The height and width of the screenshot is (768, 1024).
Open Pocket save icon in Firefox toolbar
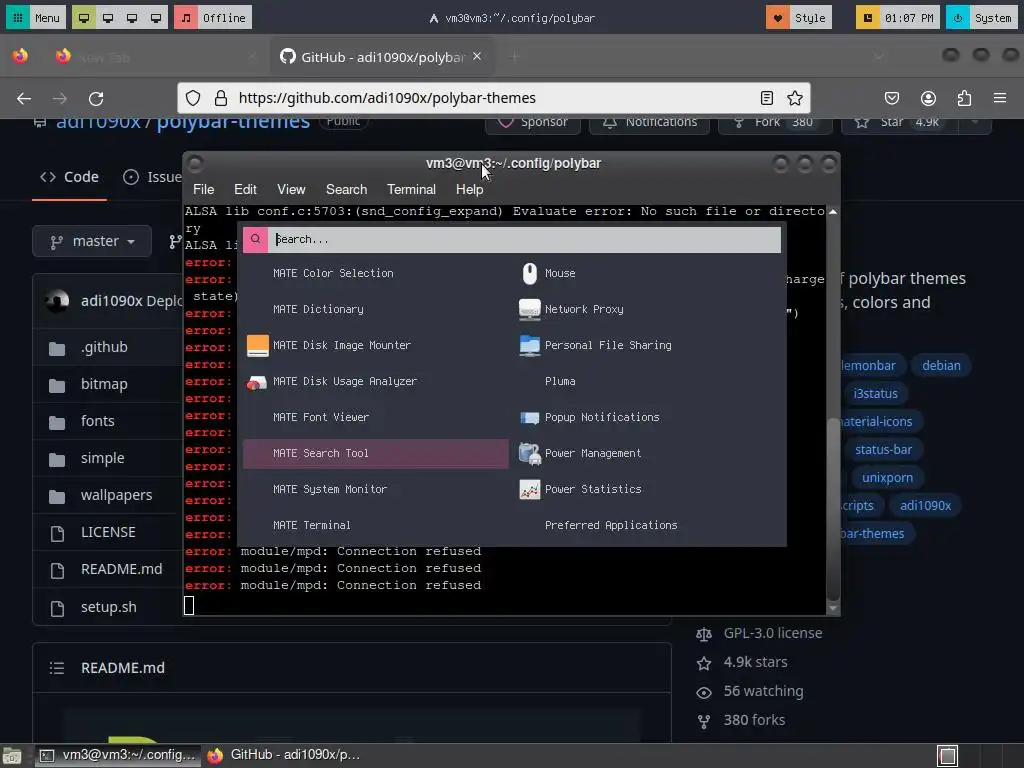pyautogui.click(x=891, y=98)
